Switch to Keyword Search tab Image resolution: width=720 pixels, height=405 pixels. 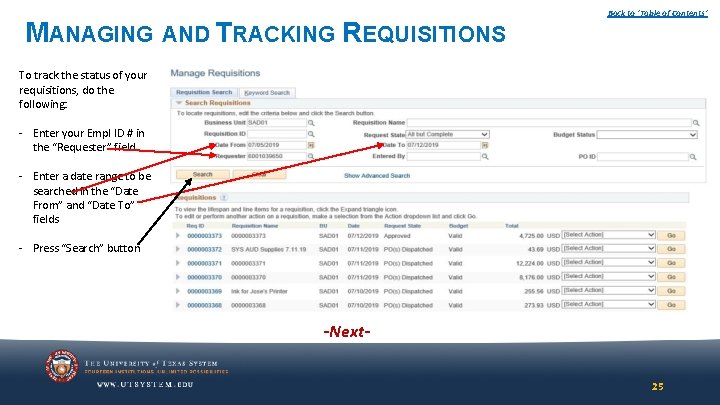(267, 93)
